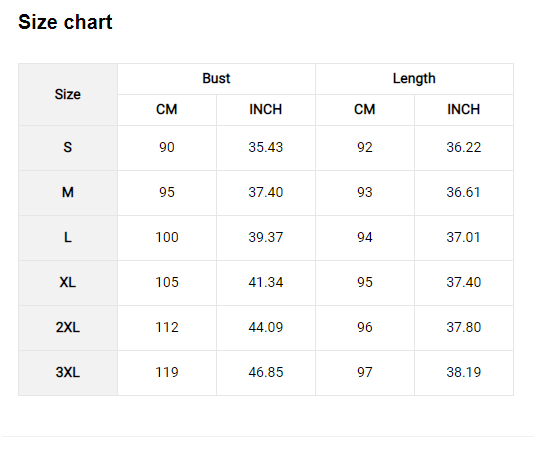Click the bust value 119 cm
This screenshot has width=534, height=449.
coord(167,372)
